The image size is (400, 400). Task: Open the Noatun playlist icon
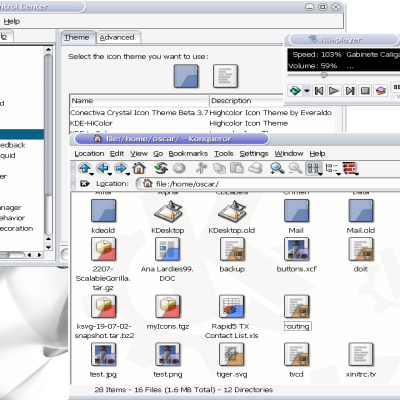pos(381,91)
